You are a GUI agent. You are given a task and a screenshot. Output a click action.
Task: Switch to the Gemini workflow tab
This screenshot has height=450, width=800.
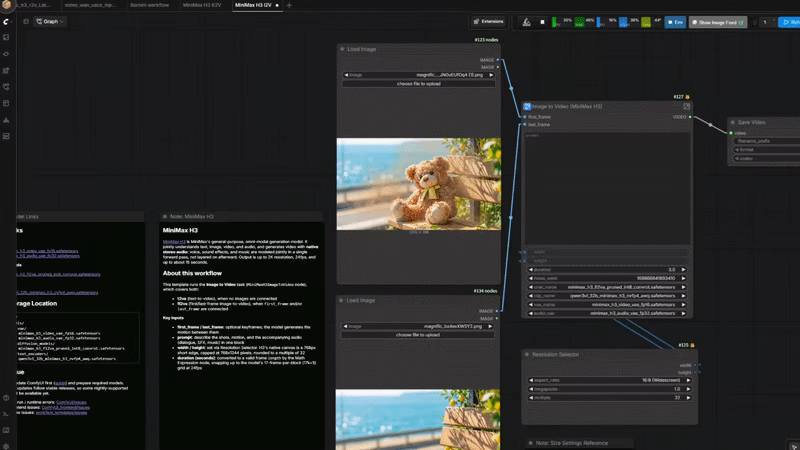coord(149,5)
